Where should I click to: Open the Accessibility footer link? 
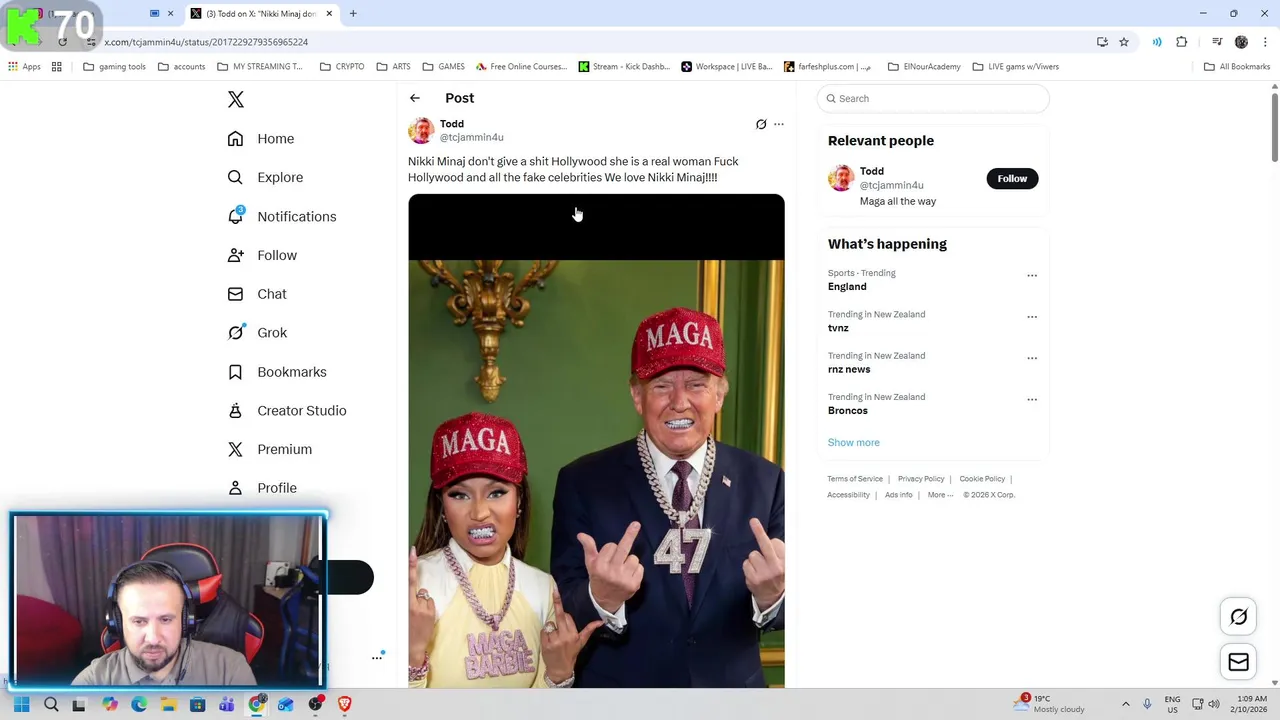coord(848,495)
